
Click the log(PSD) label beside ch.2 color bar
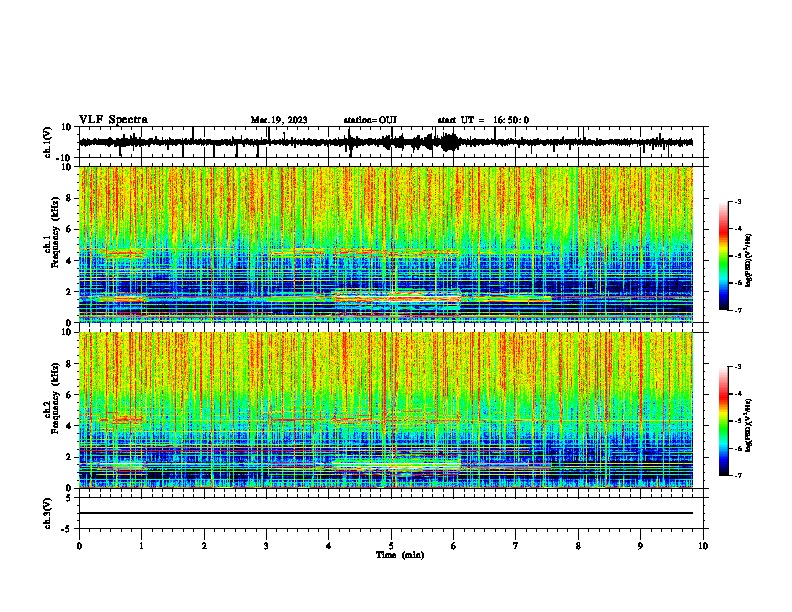point(749,426)
